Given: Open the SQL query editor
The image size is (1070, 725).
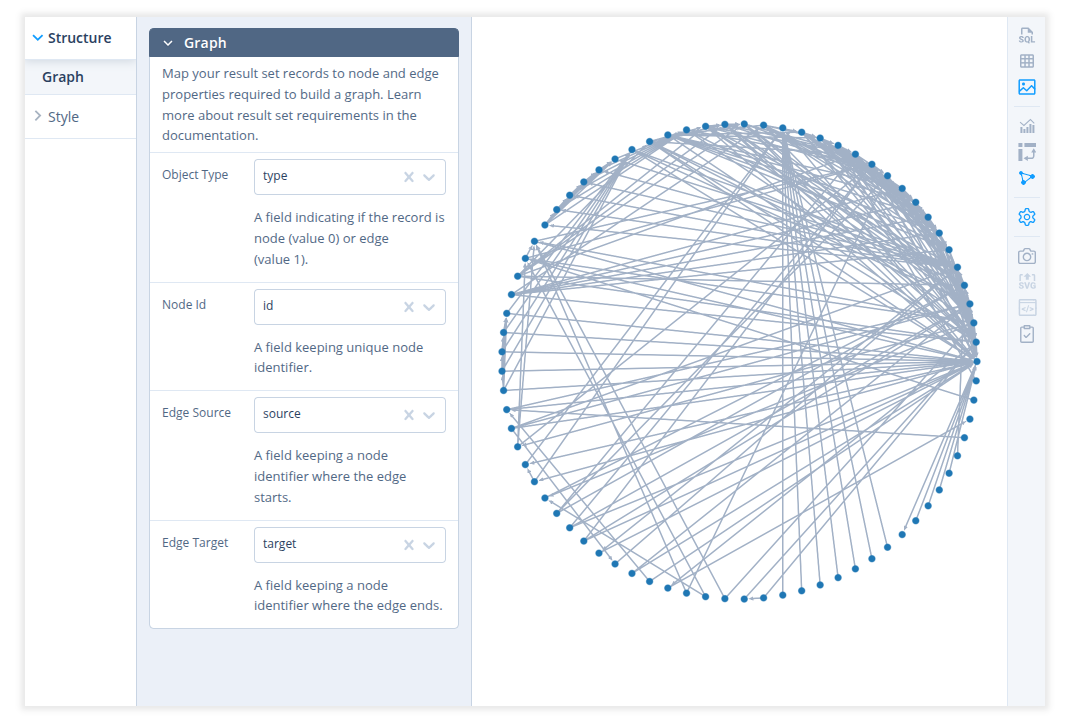Looking at the screenshot, I should point(1026,35).
